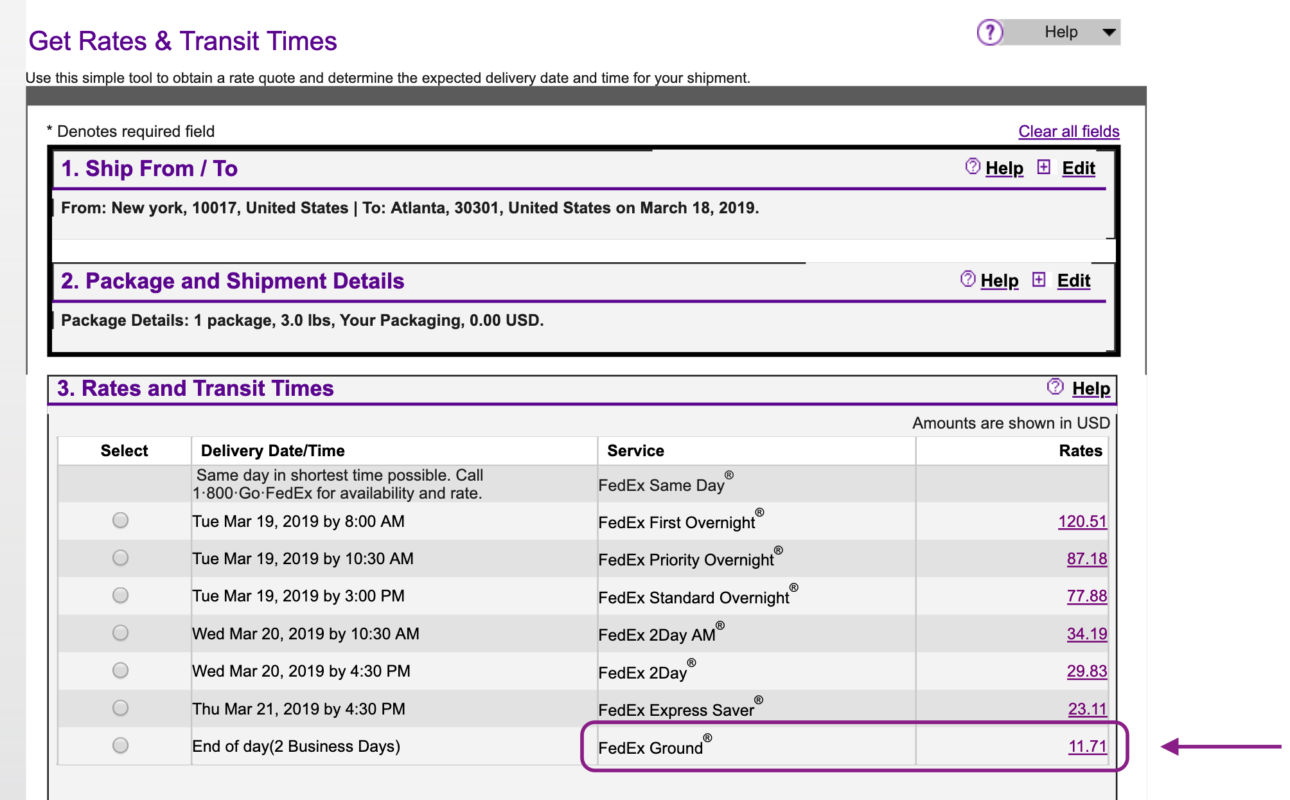Open the 120.51 rate link
The image size is (1290, 800).
(1082, 521)
